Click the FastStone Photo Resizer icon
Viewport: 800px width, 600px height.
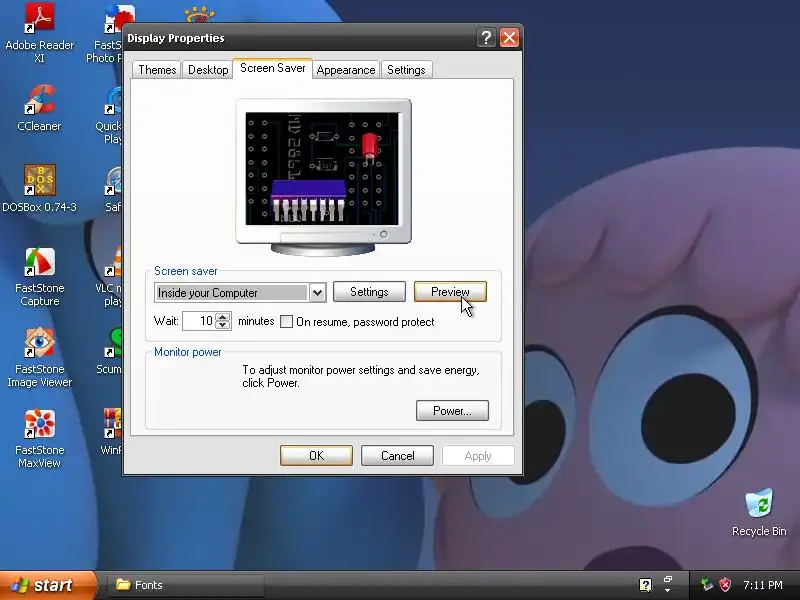(x=105, y=32)
